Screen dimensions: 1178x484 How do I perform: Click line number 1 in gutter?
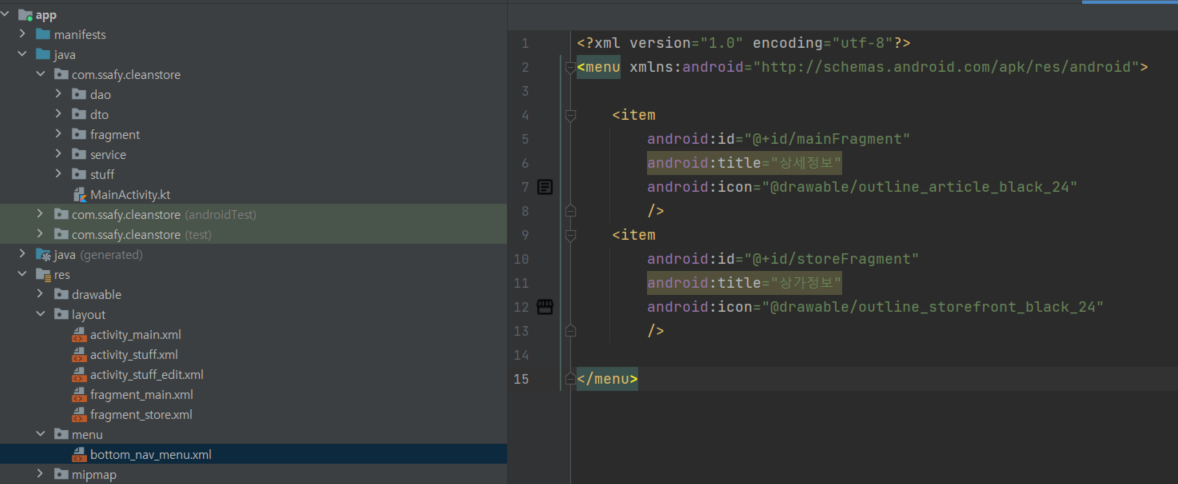coord(524,44)
